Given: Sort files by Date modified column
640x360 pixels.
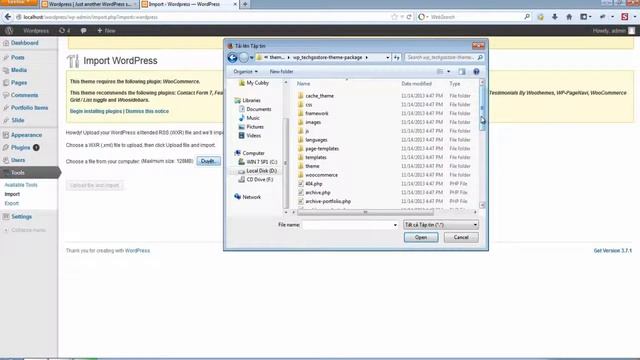Looking at the screenshot, I should (x=416, y=84).
